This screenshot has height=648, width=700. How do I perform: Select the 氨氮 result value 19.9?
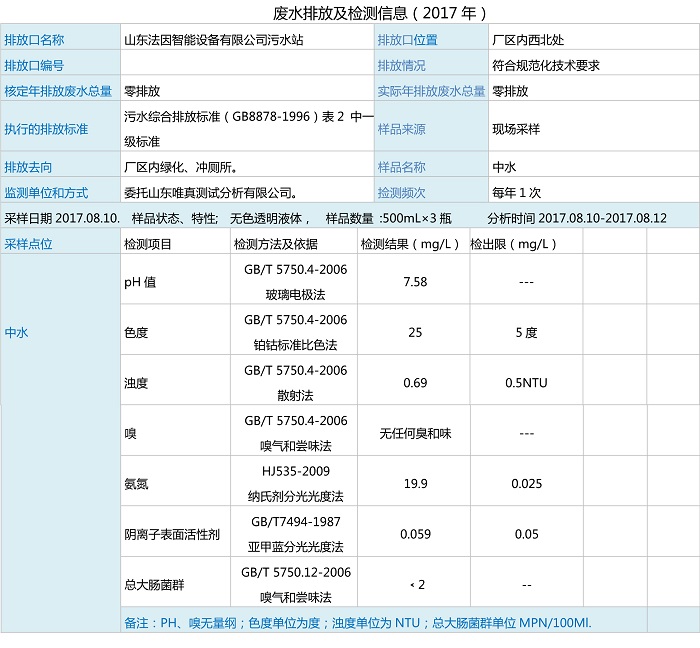tap(414, 484)
